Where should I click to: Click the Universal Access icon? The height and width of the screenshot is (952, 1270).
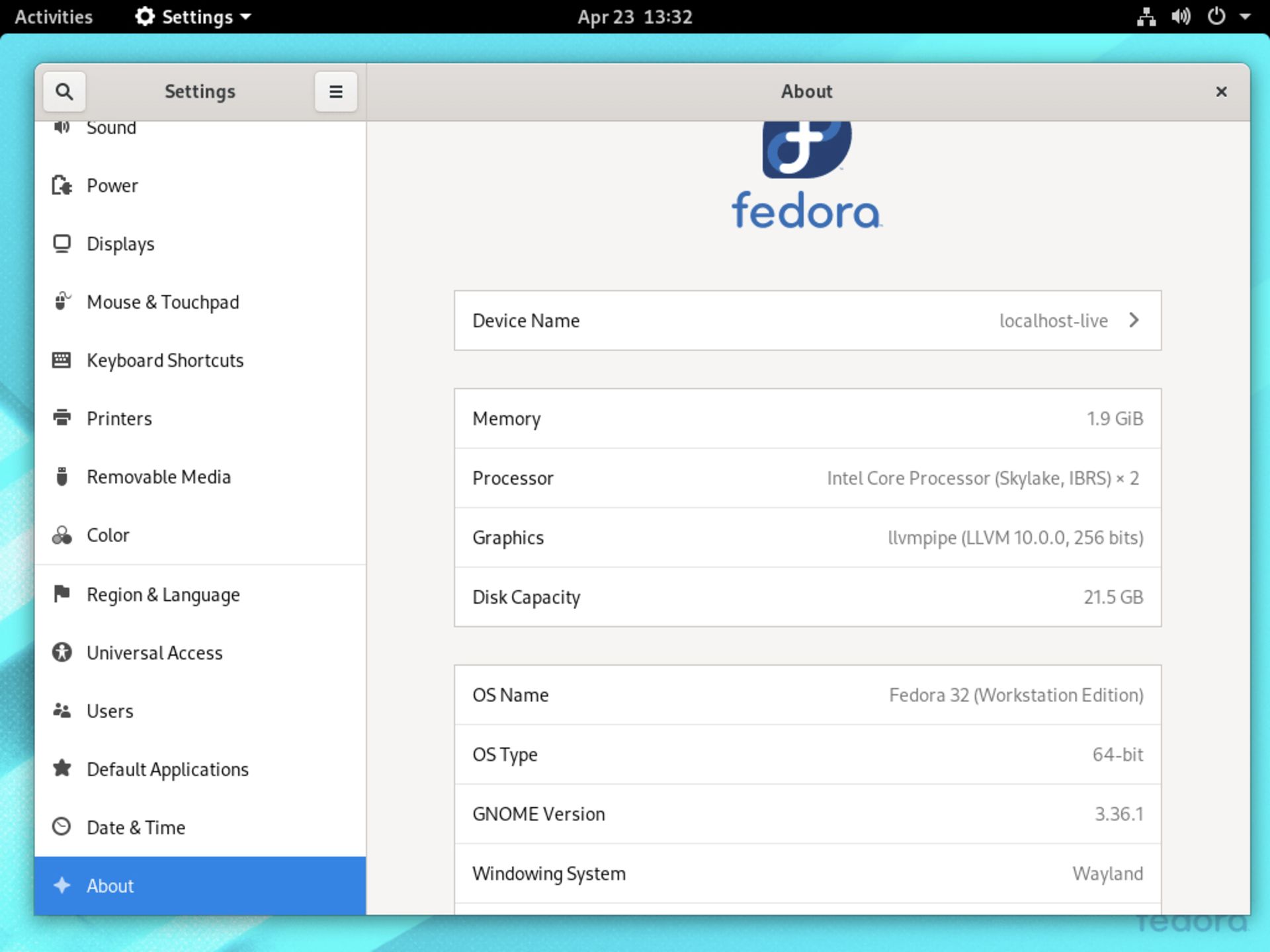tap(62, 653)
